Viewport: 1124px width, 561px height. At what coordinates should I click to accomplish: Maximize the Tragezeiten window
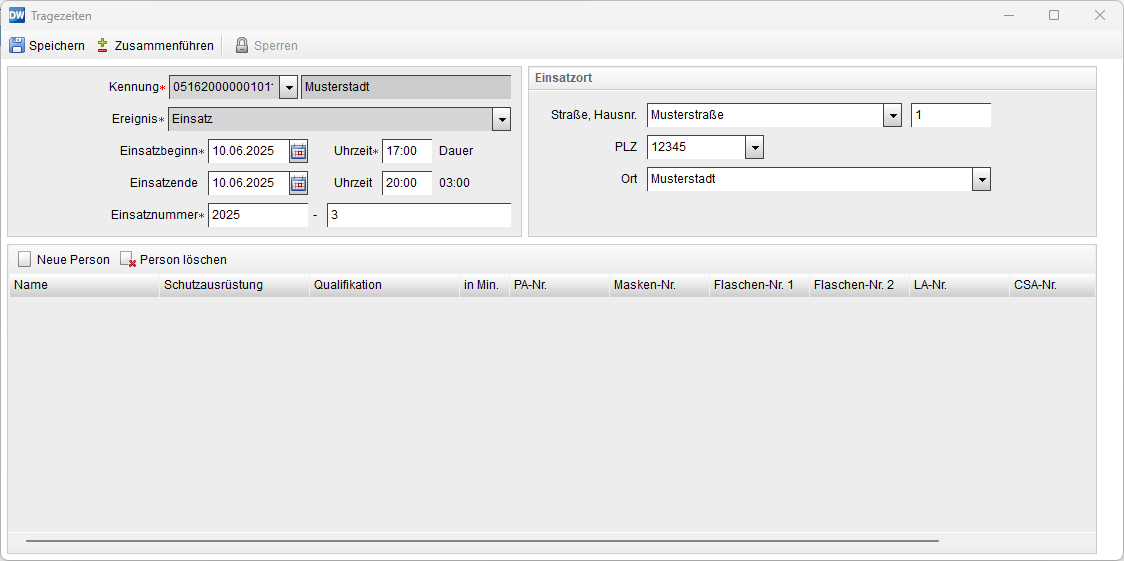tap(1054, 15)
